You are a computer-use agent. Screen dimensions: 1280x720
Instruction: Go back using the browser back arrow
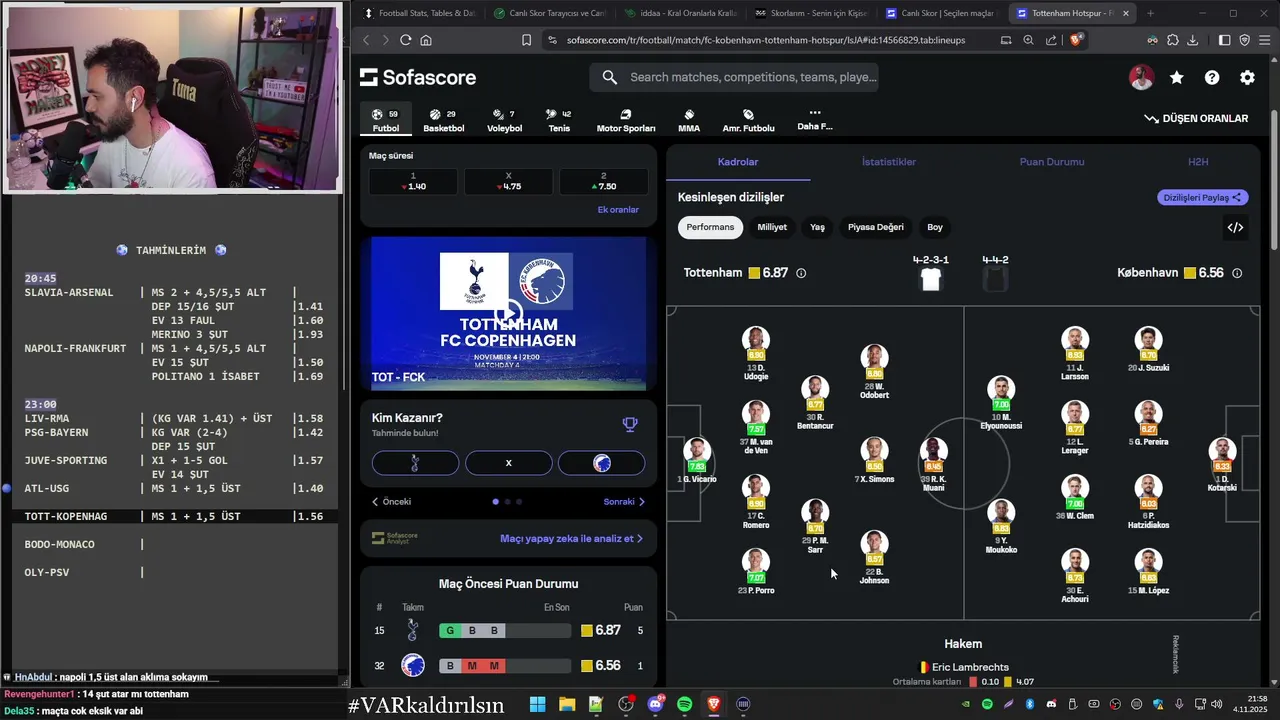(x=366, y=40)
